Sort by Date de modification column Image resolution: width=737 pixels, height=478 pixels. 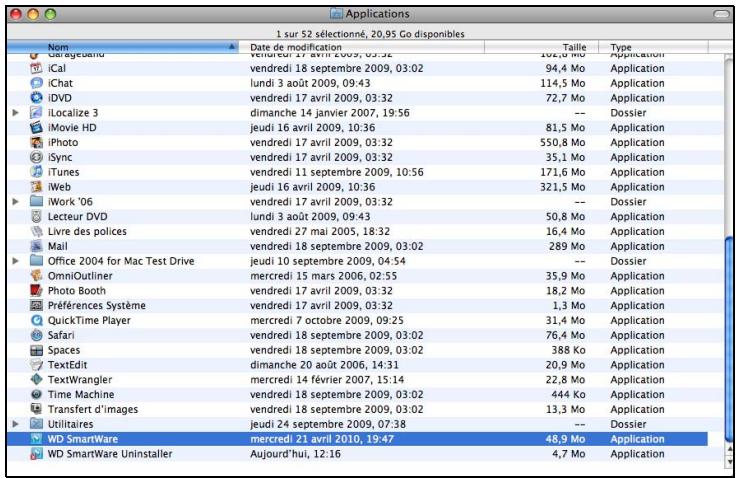click(x=361, y=47)
